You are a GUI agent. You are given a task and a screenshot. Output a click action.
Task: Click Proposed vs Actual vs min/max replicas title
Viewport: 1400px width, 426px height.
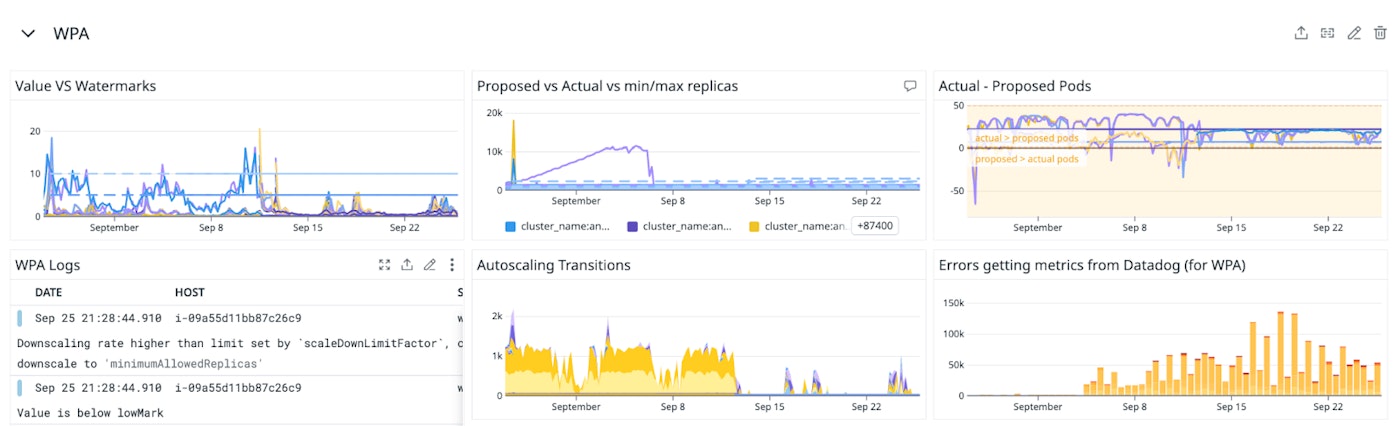coord(607,86)
